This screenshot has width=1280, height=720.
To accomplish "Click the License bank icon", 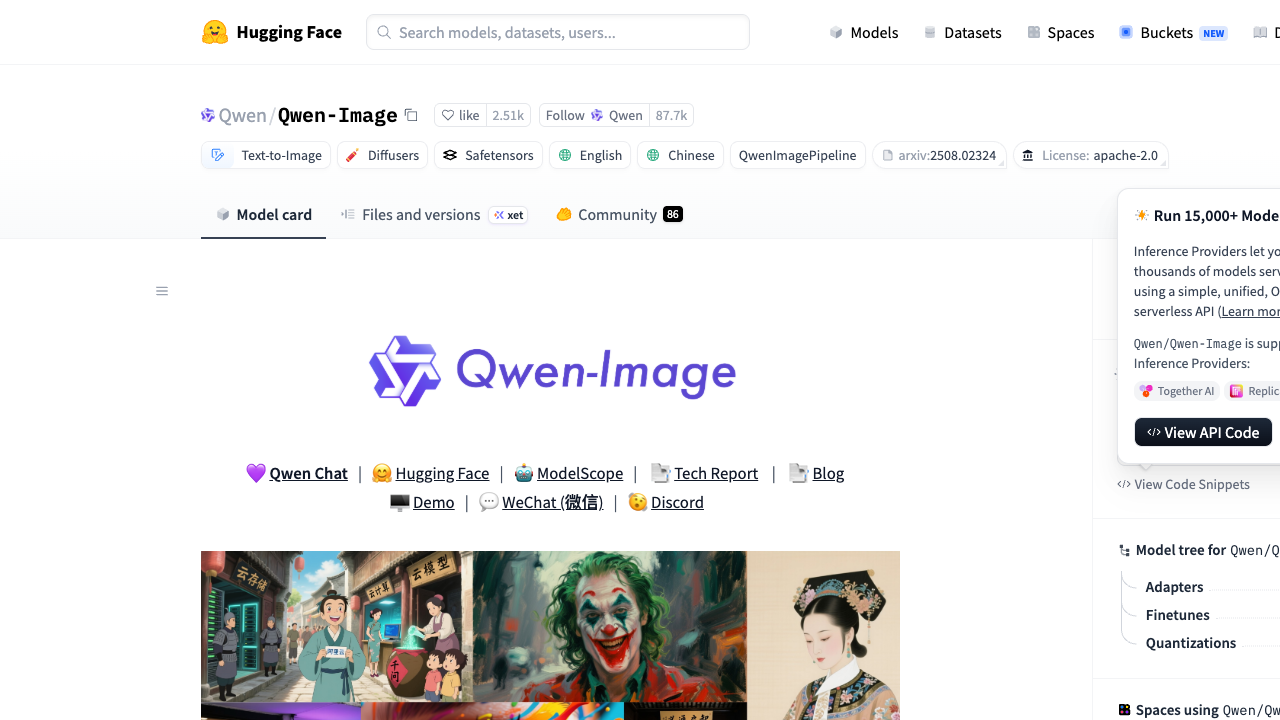I will pos(1028,155).
